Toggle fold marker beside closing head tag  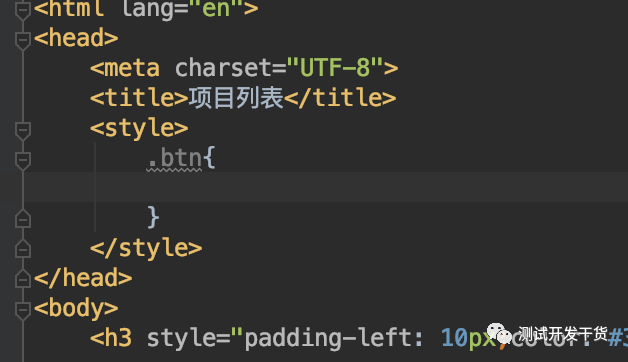coord(23,279)
